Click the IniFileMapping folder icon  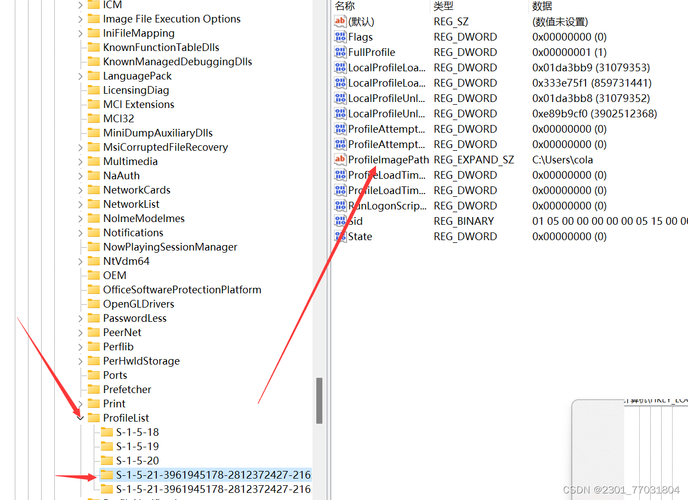coord(93,33)
